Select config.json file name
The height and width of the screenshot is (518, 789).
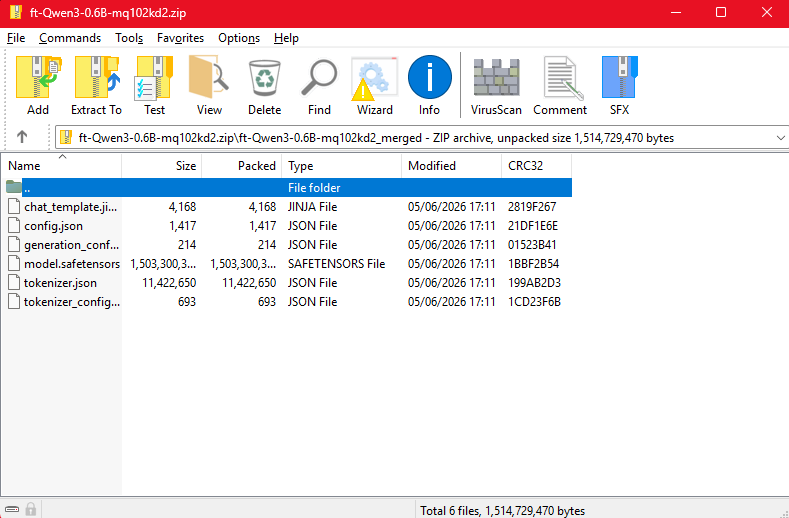pyautogui.click(x=53, y=226)
